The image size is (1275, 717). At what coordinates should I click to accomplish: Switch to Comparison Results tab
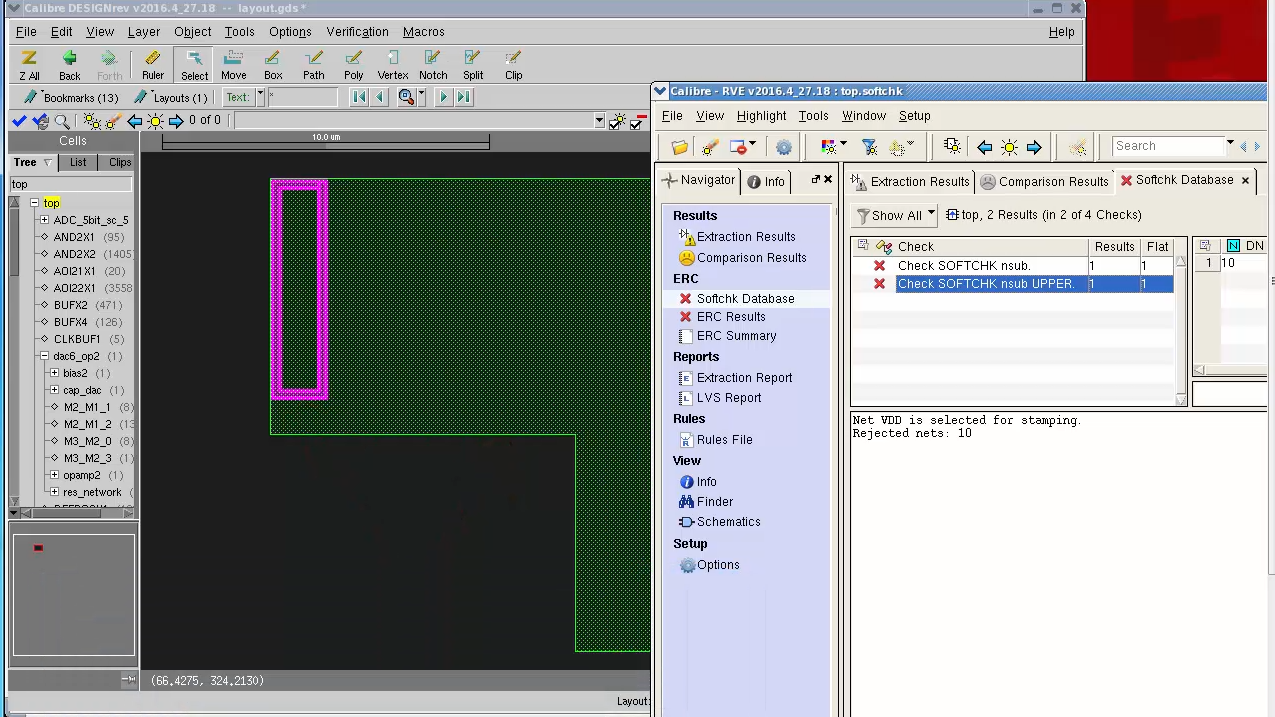pyautogui.click(x=1045, y=182)
